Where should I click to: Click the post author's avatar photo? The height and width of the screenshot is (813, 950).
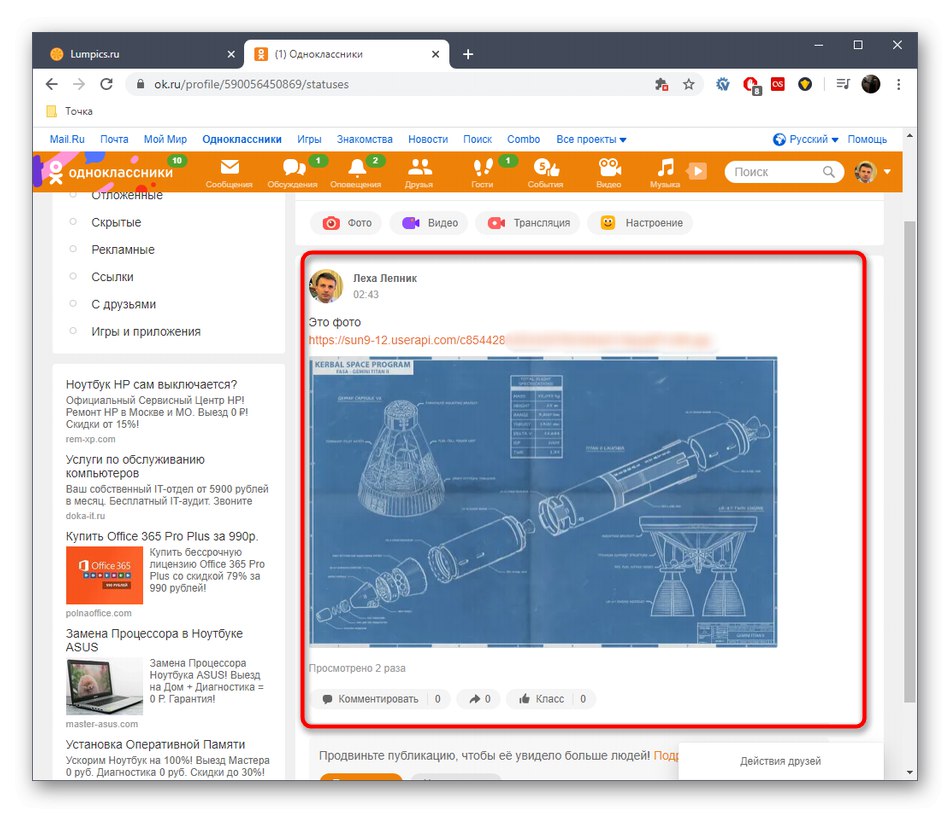(x=326, y=286)
